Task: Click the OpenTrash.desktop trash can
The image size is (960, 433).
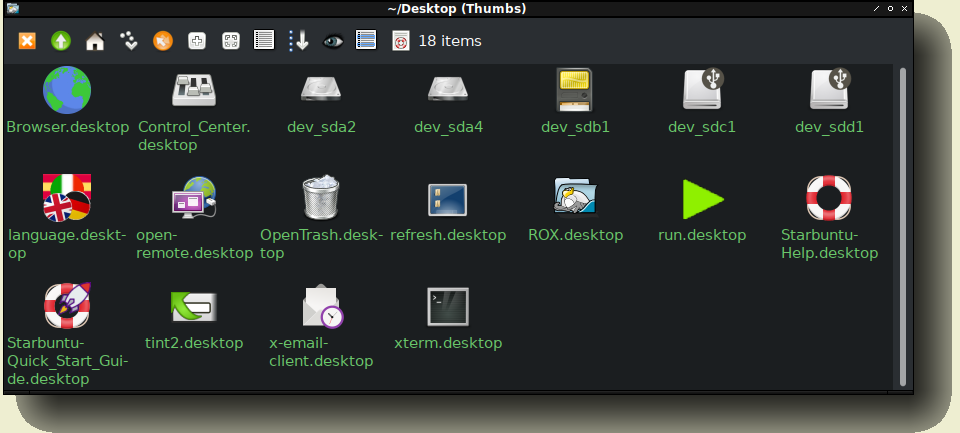Action: pyautogui.click(x=321, y=198)
